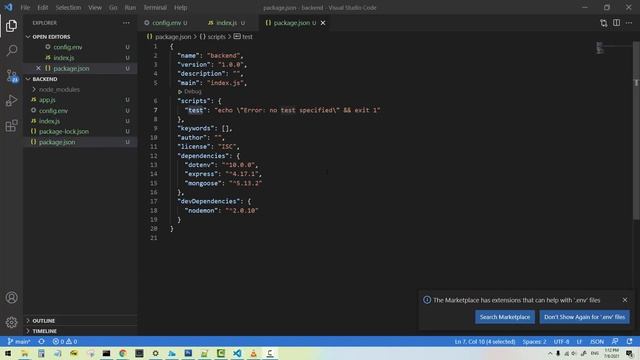Select package.json in BACKEND file tree
This screenshot has height=360, width=640.
coord(80,142)
